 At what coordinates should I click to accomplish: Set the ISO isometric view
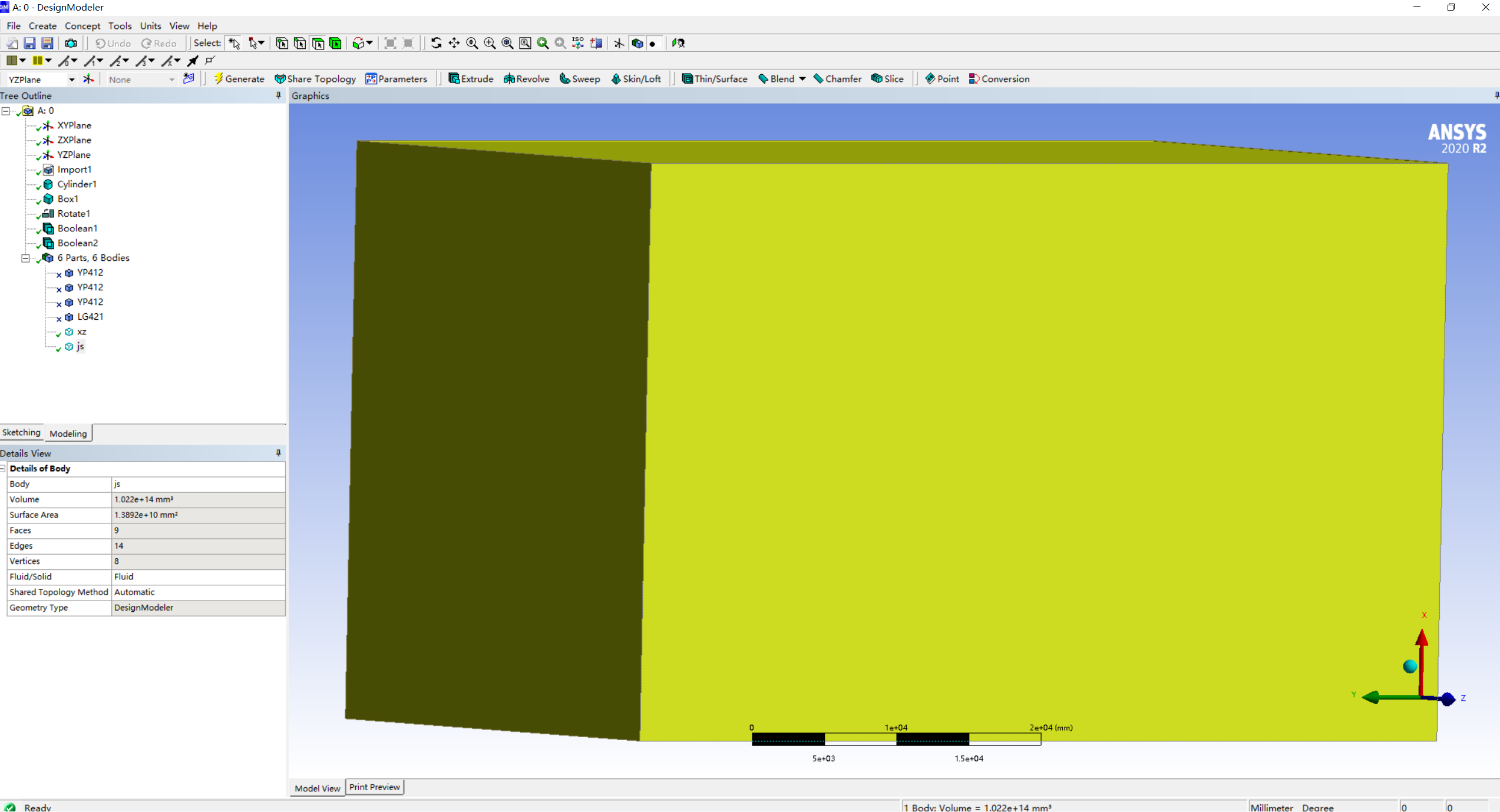[578, 43]
